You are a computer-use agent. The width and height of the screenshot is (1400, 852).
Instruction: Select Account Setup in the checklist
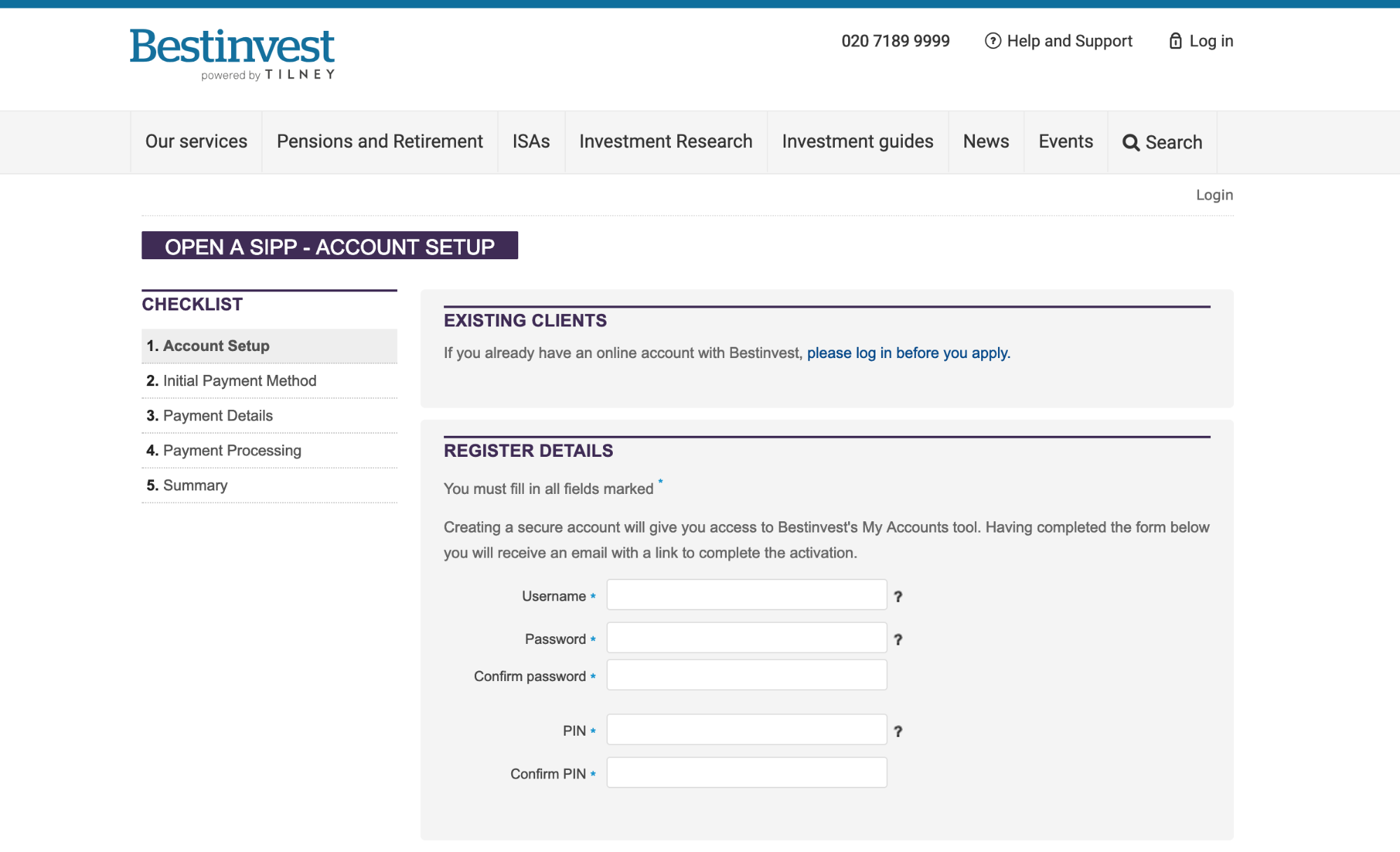point(216,345)
